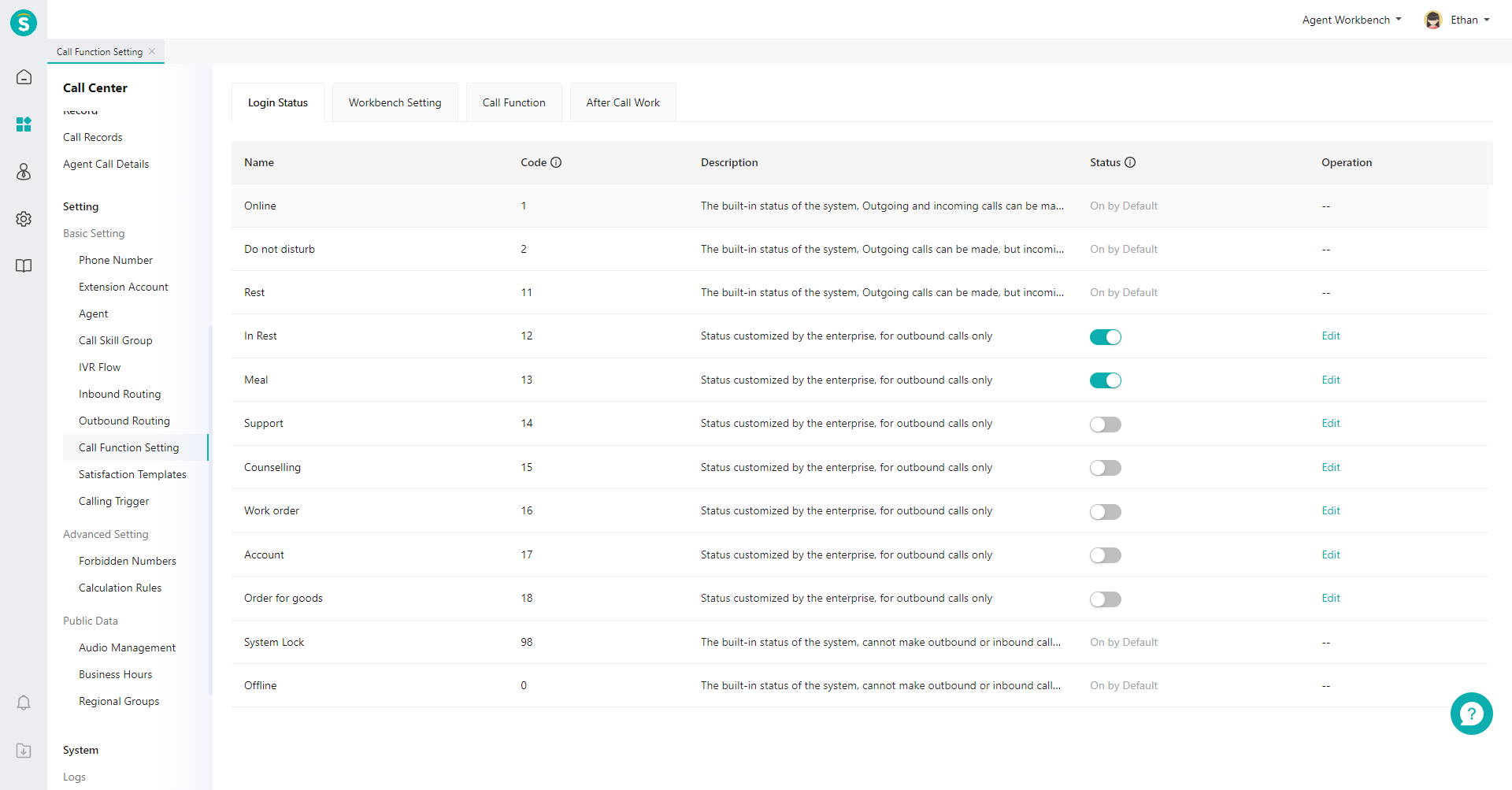Open the download center icon in left rail
Image resolution: width=1512 pixels, height=790 pixels.
click(x=24, y=751)
